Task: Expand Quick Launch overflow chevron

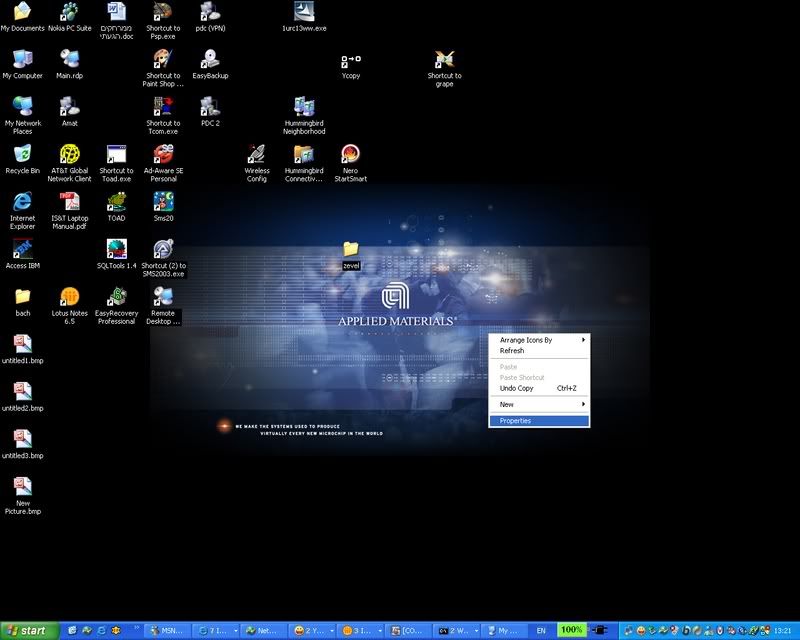Action: 136,628
